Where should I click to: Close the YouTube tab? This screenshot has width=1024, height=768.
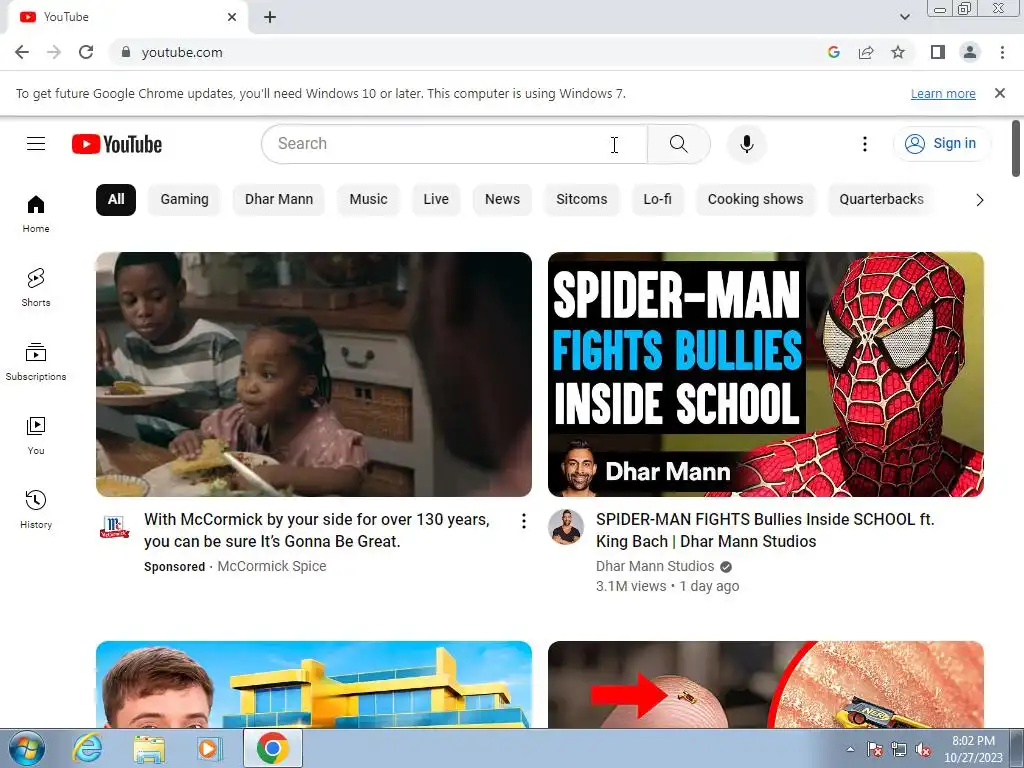(x=232, y=18)
